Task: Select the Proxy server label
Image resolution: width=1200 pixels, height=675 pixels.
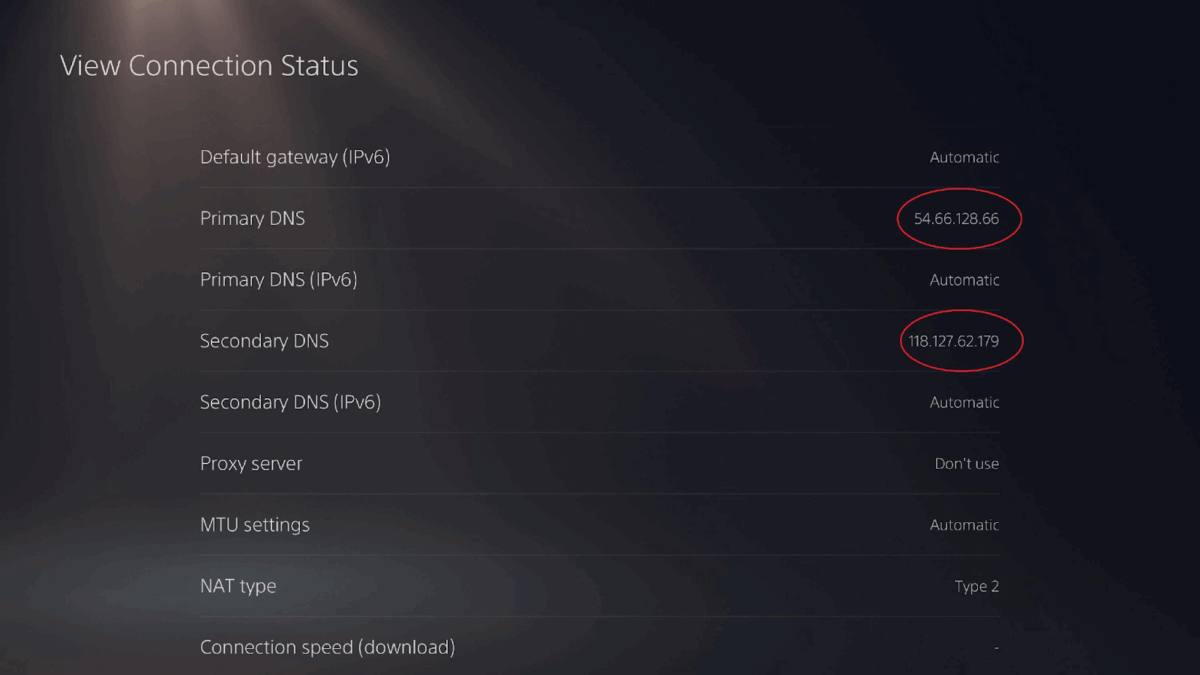Action: [x=251, y=464]
